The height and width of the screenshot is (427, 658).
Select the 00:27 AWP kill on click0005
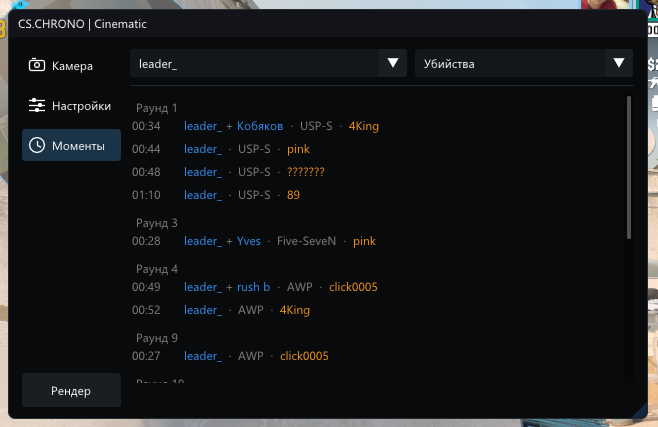pos(230,356)
